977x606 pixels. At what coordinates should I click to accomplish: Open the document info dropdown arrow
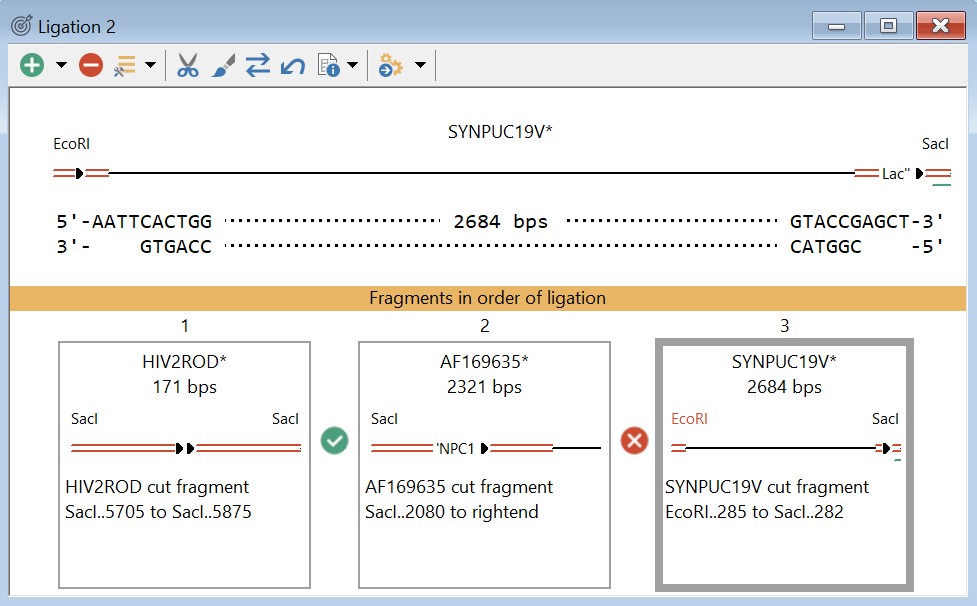coord(353,66)
